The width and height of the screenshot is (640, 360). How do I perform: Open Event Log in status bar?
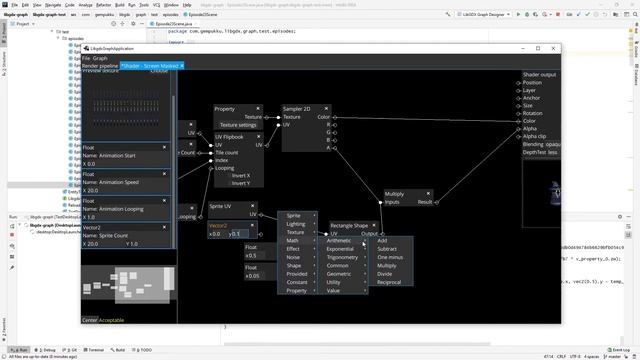(x=618, y=350)
